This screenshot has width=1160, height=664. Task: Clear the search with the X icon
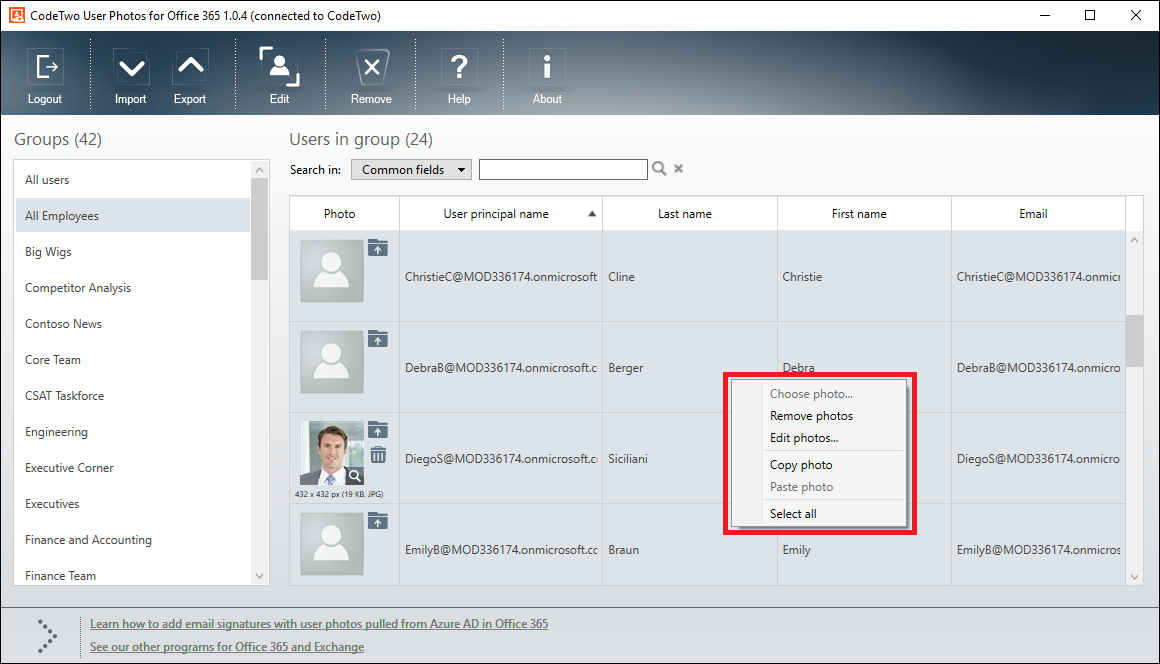[678, 169]
